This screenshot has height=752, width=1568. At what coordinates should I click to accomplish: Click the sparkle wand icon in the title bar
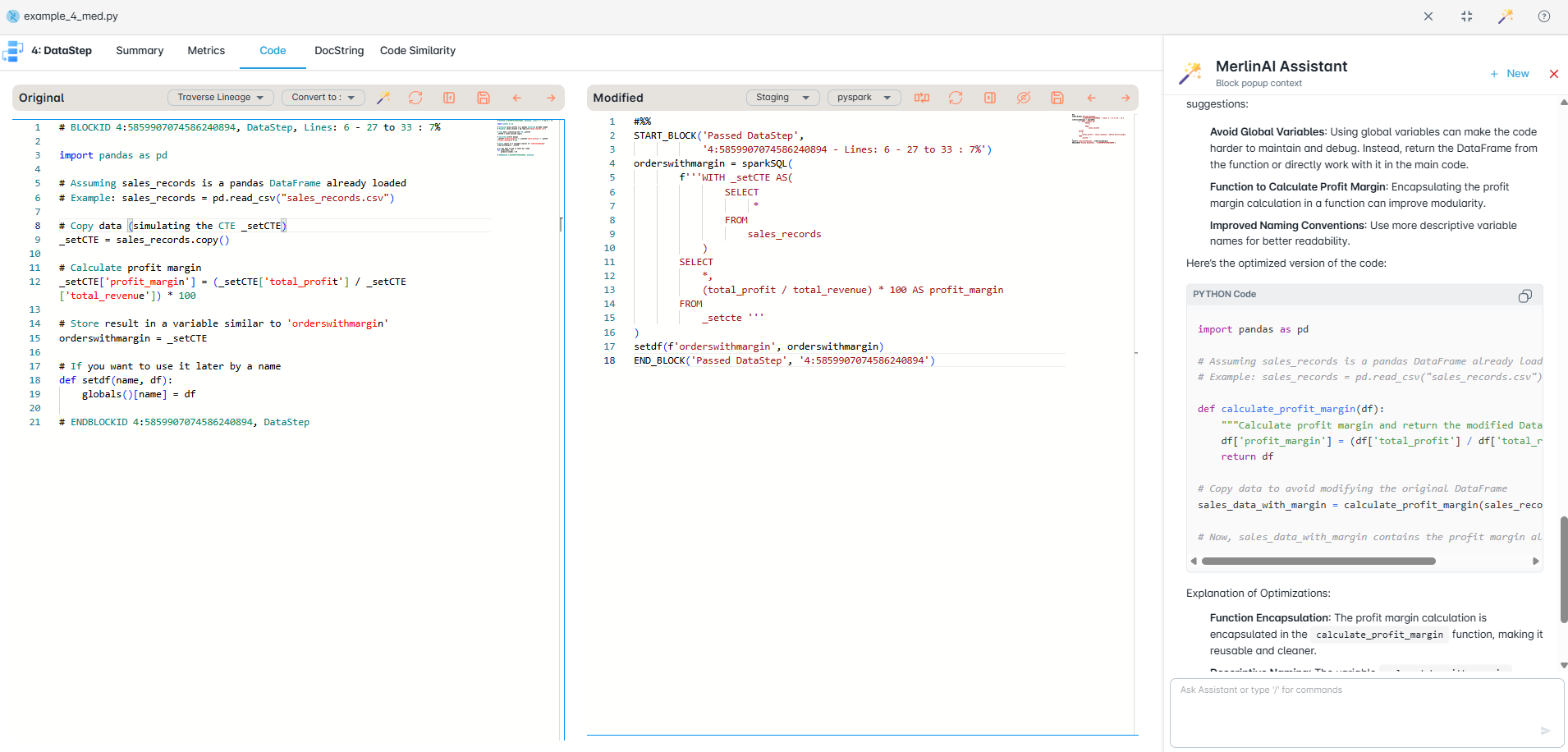click(1506, 16)
